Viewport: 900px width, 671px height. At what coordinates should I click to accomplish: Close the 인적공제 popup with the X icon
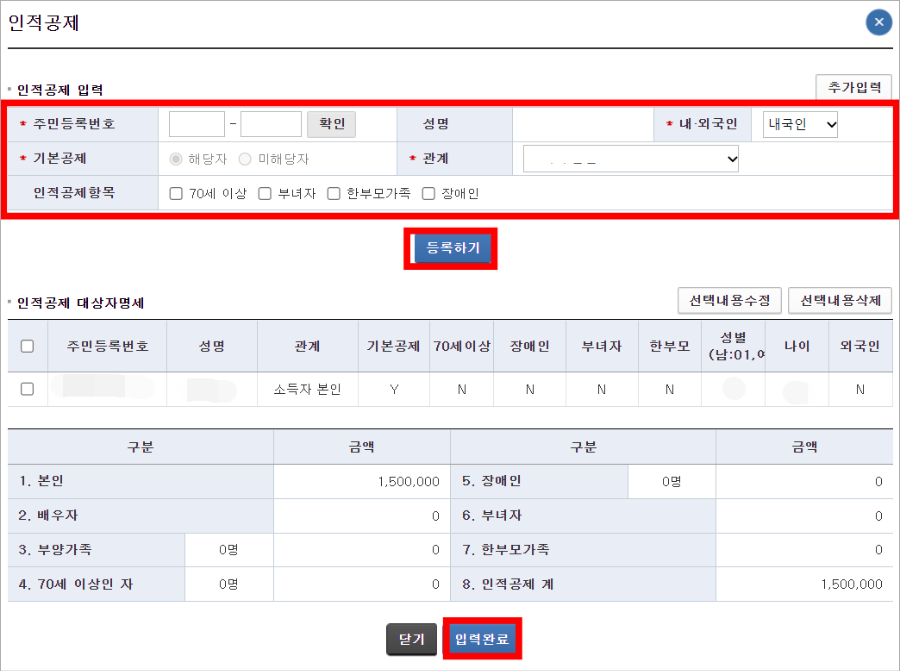(x=878, y=22)
